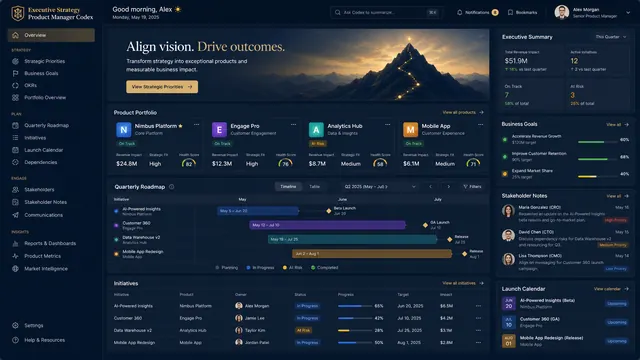Image resolution: width=640 pixels, height=360 pixels.
Task: Open roadmap Filters
Action: click(472, 187)
